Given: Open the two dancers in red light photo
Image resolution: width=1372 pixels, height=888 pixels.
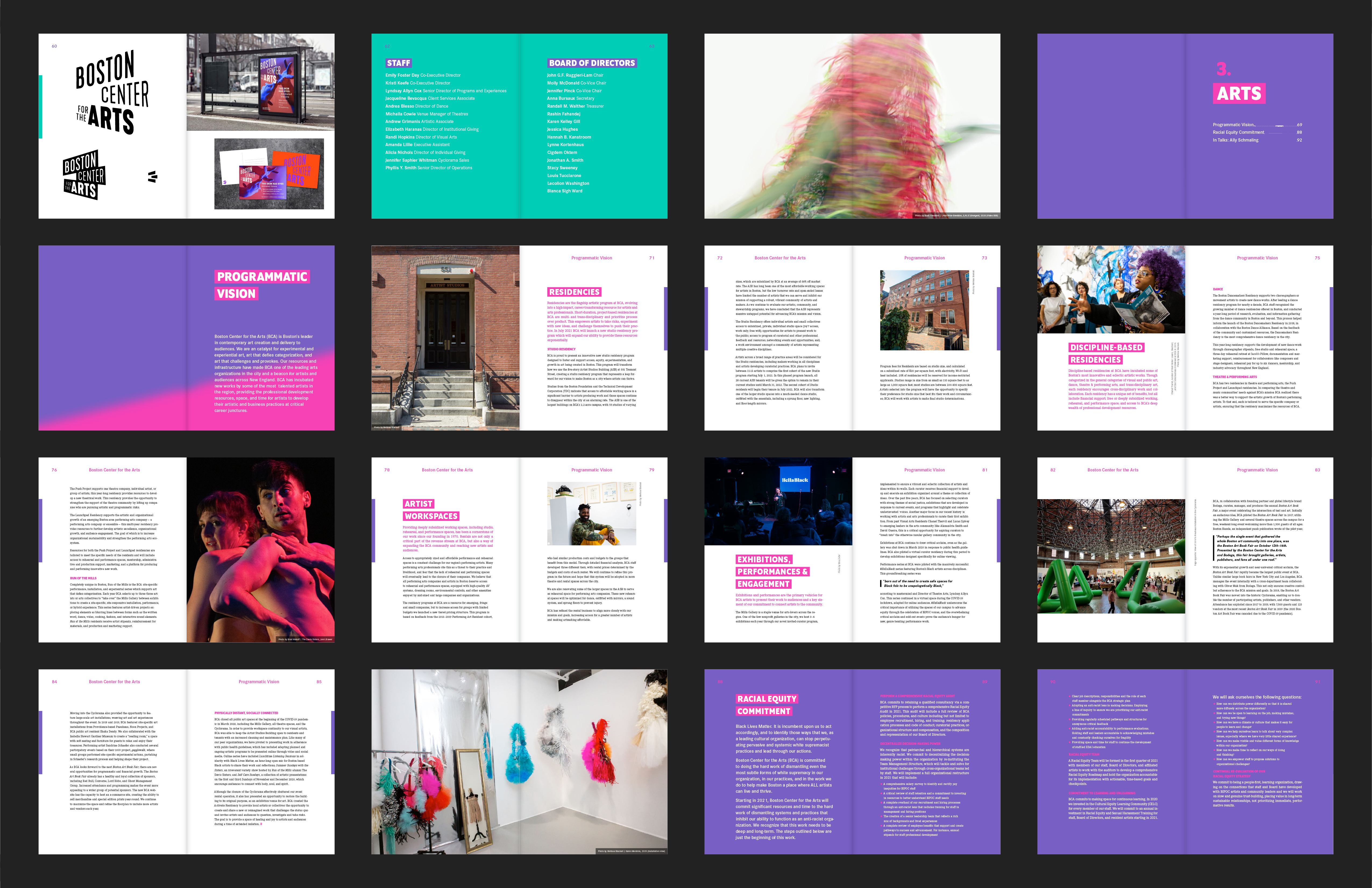Looking at the screenshot, I should click(x=260, y=549).
